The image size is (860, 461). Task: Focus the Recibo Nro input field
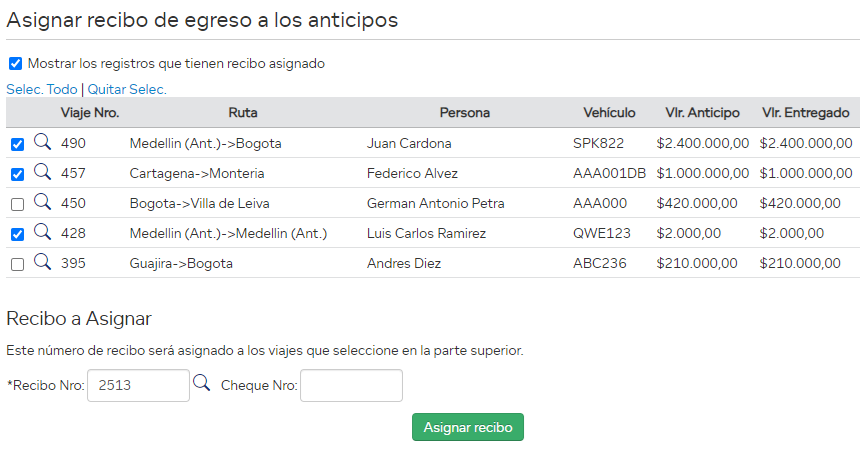tap(138, 385)
